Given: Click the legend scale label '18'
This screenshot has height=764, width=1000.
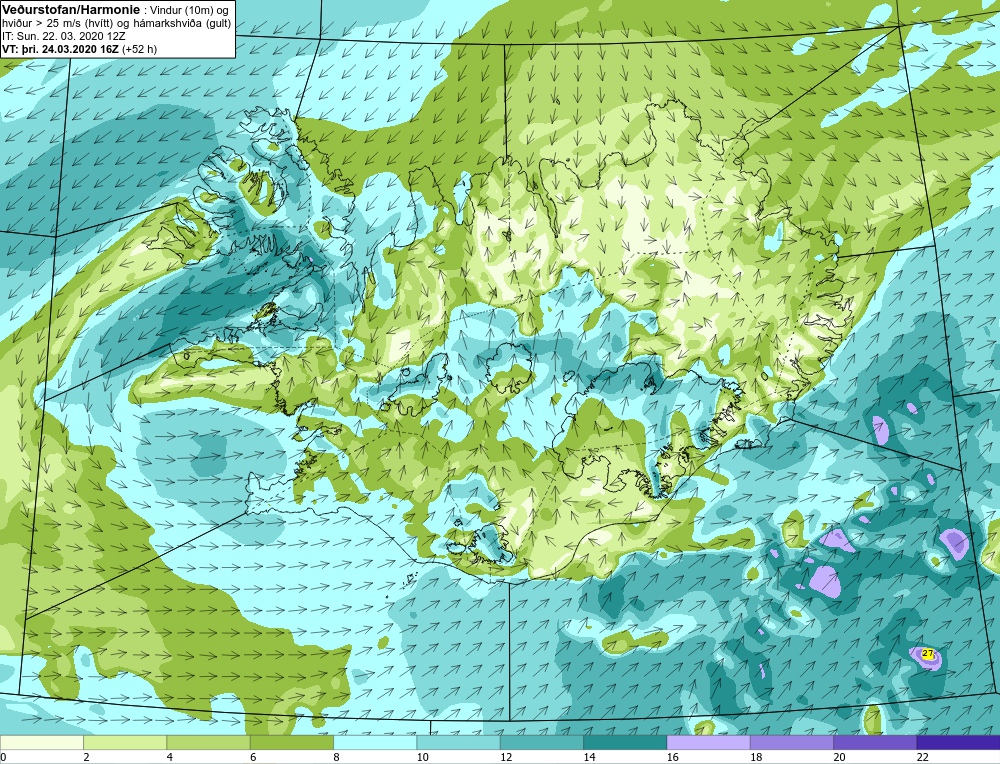Looking at the screenshot, I should (x=756, y=757).
